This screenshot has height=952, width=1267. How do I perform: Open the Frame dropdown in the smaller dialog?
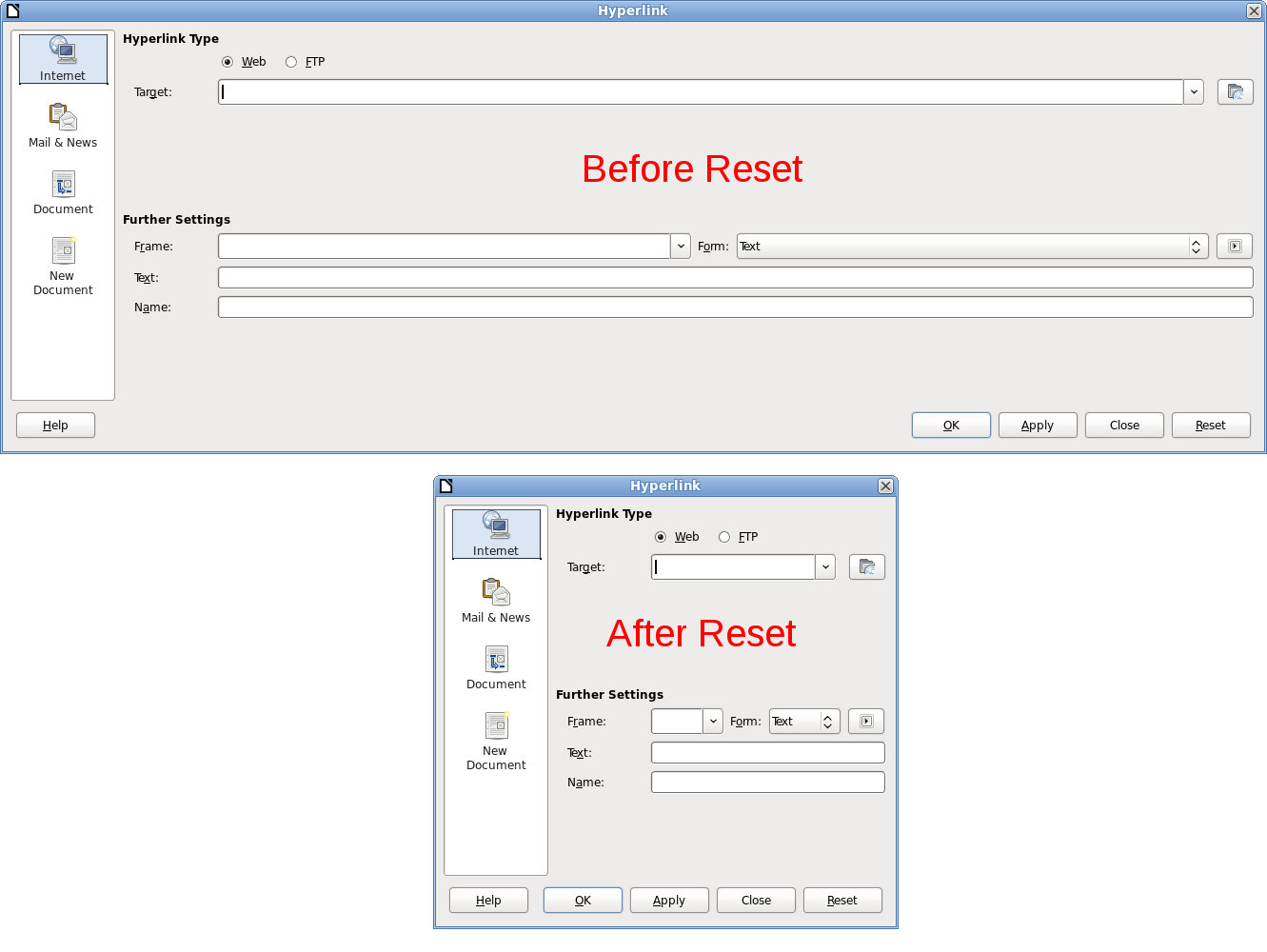pyautogui.click(x=713, y=722)
